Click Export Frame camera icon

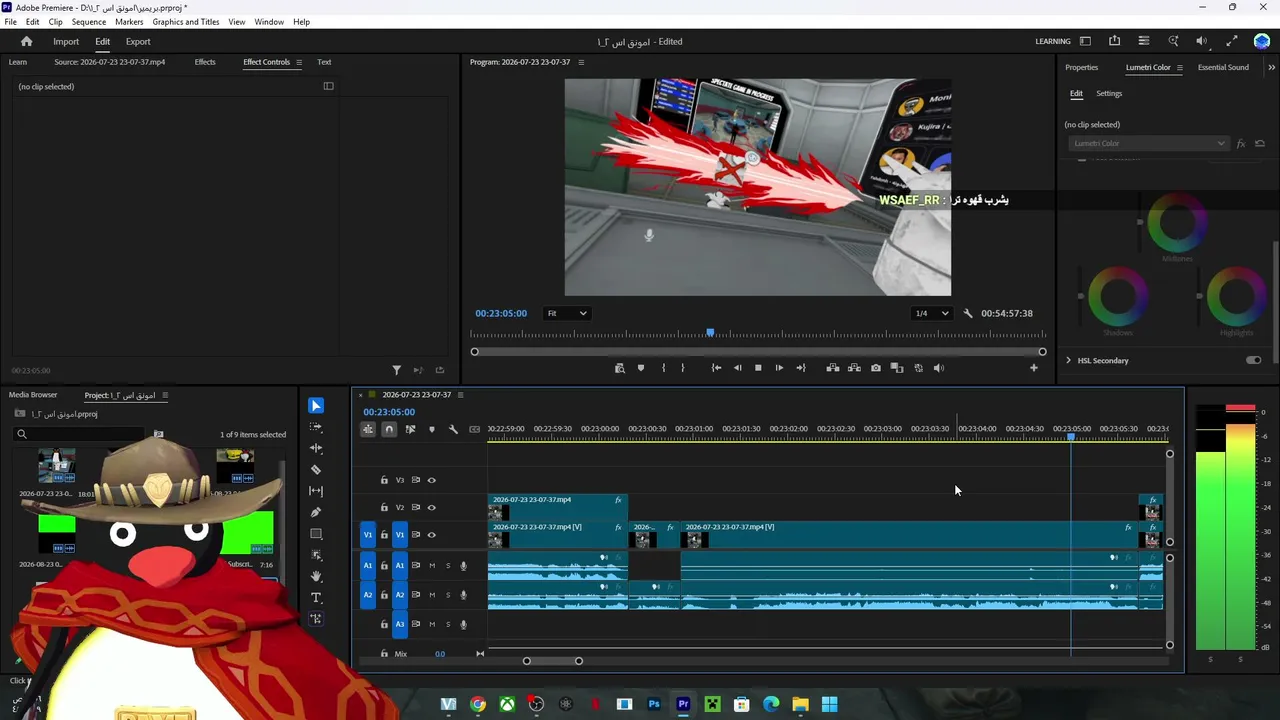(876, 368)
